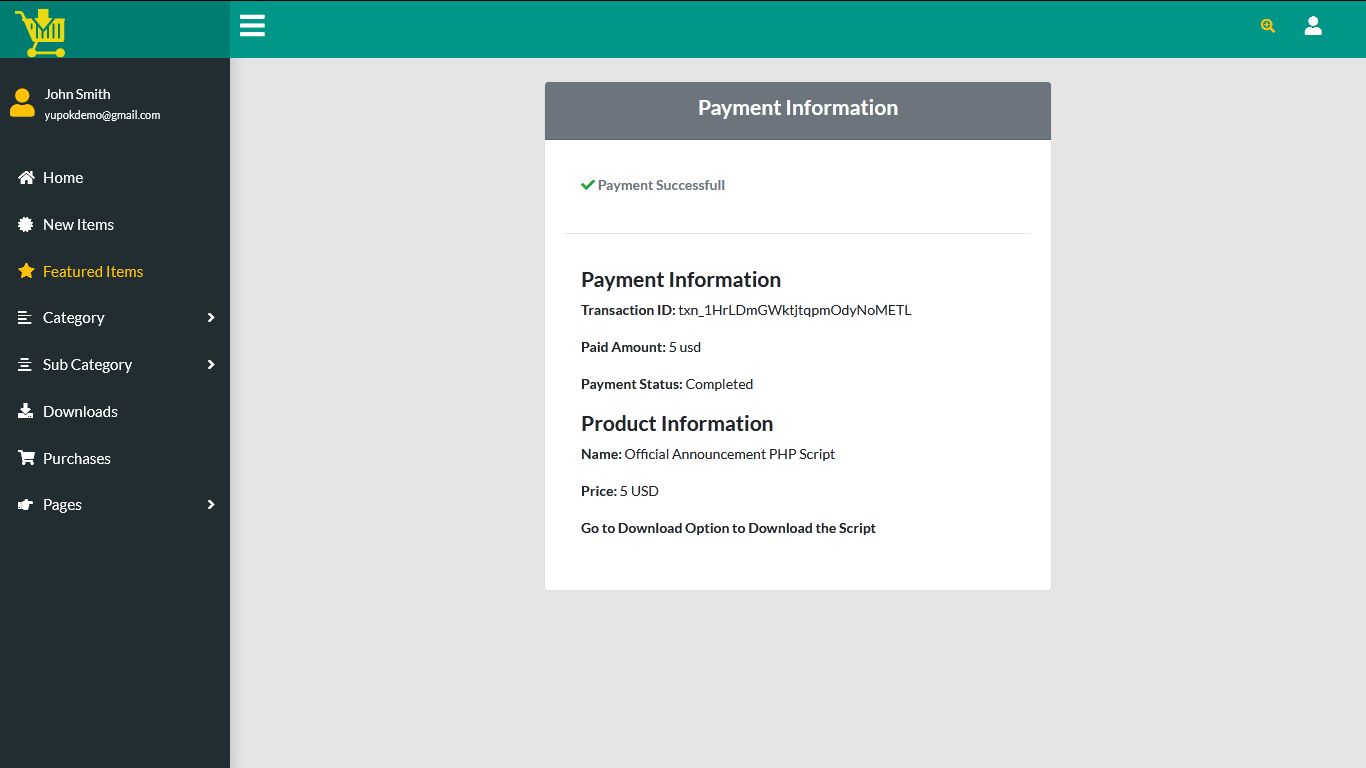Viewport: 1366px width, 768px height.
Task: Click the Purchases cart icon
Action: pos(26,459)
